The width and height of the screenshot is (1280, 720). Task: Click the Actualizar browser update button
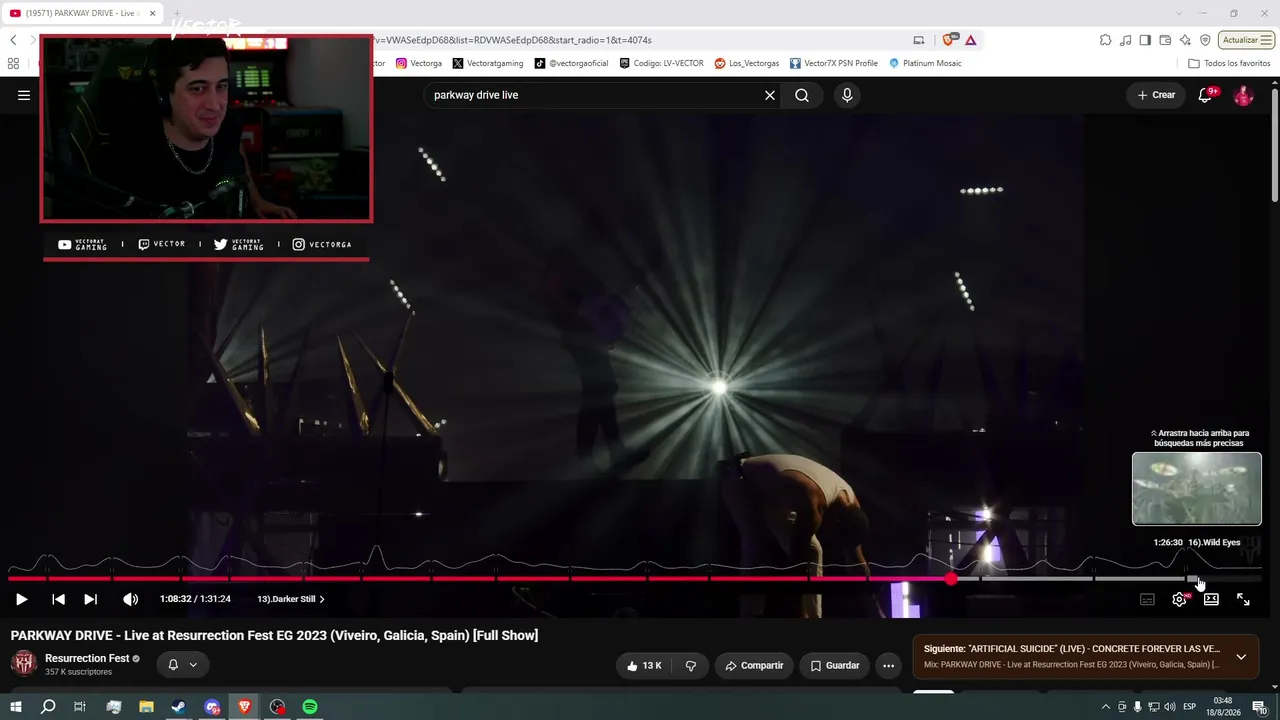pos(1246,40)
